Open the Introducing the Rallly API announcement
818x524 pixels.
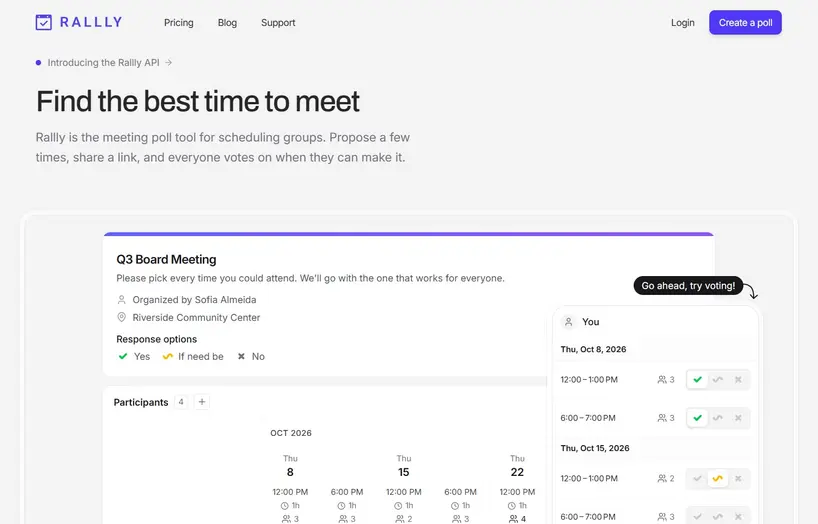[x=103, y=63]
